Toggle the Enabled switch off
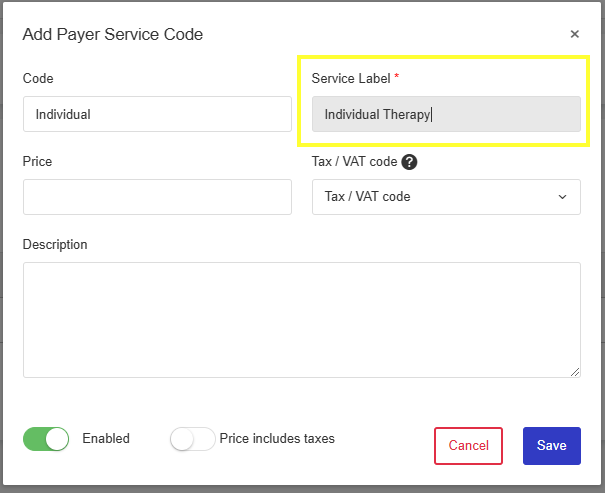This screenshot has width=605, height=493. (x=46, y=439)
